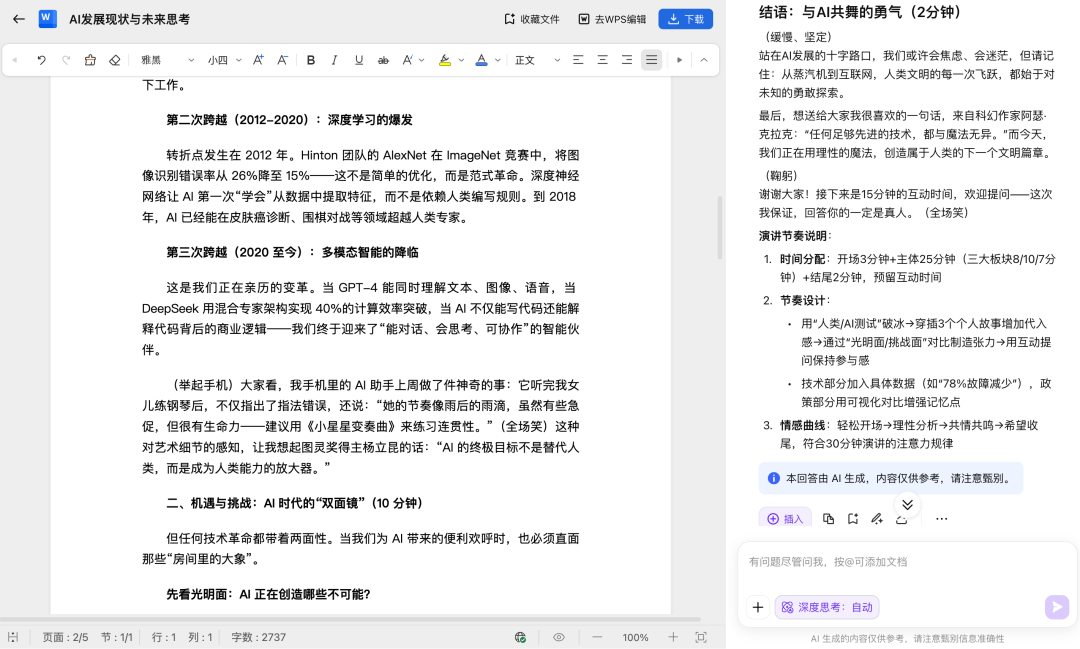The width and height of the screenshot is (1080, 649).
Task: Toggle strikethrough formatting
Action: (x=383, y=60)
